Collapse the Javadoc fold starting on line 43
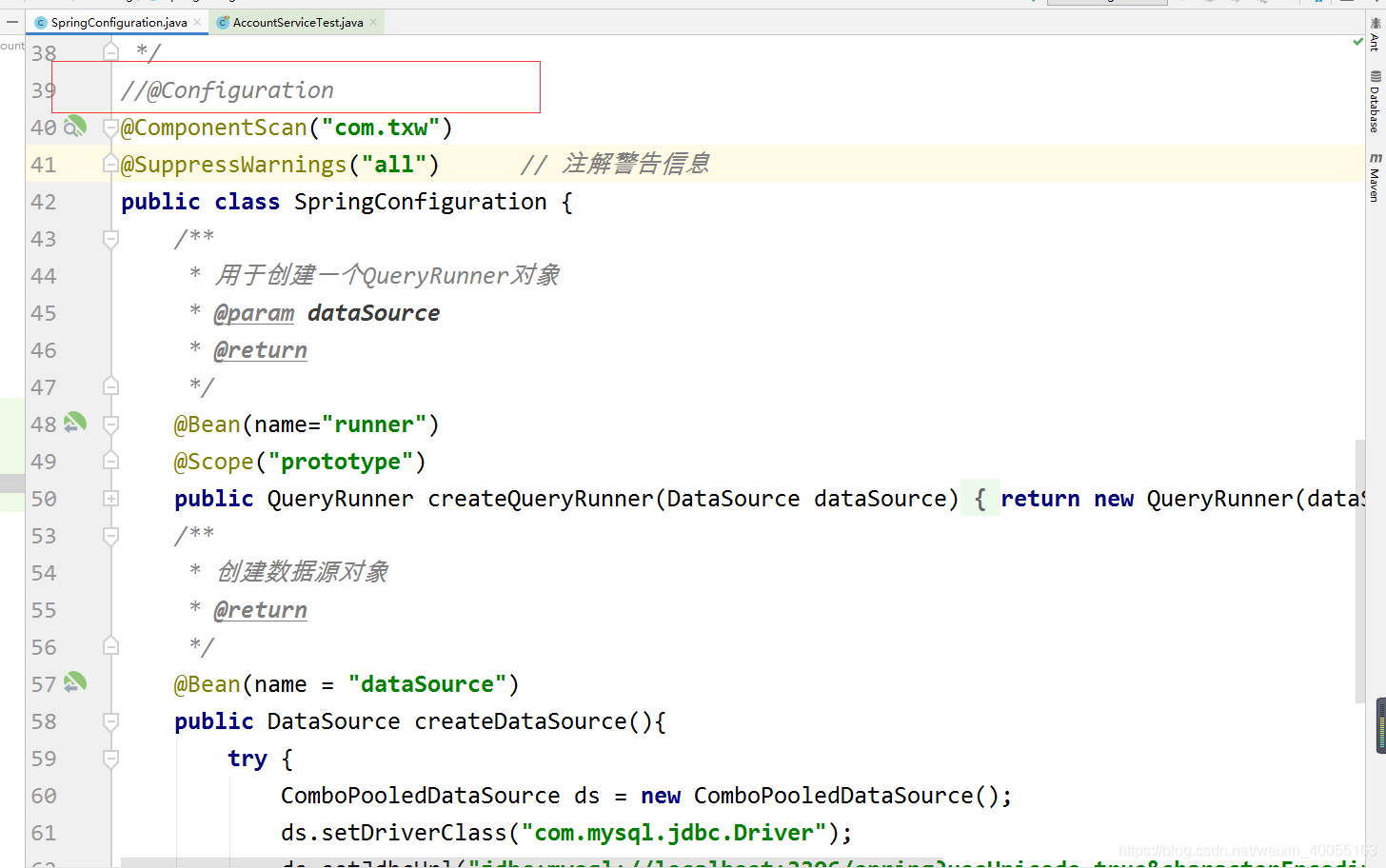The image size is (1386, 868). click(110, 238)
